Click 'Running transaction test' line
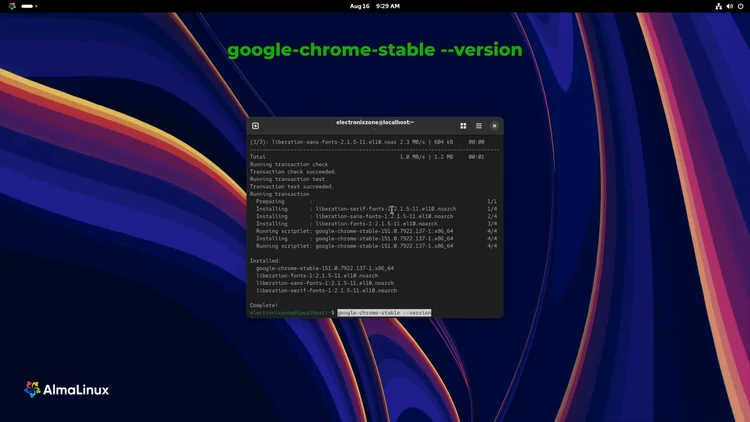Viewport: 750px width, 422px height. pos(287,179)
